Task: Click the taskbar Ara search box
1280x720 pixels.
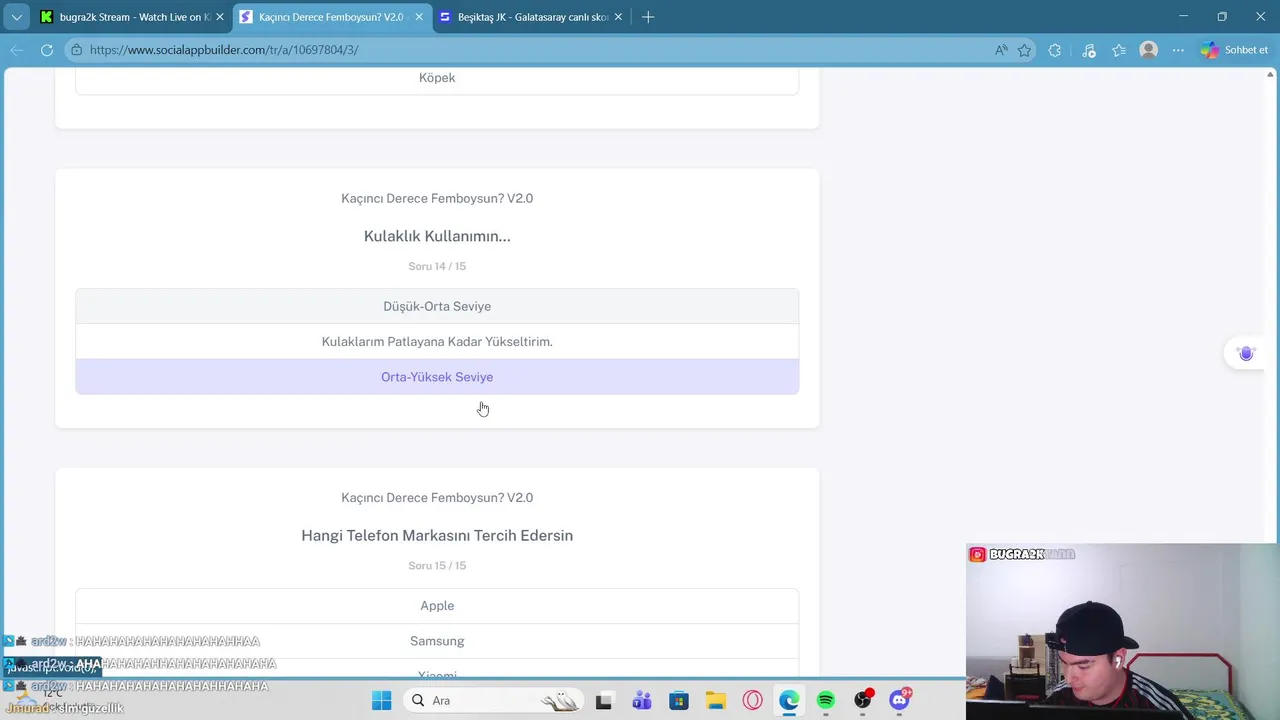Action: tap(494, 701)
